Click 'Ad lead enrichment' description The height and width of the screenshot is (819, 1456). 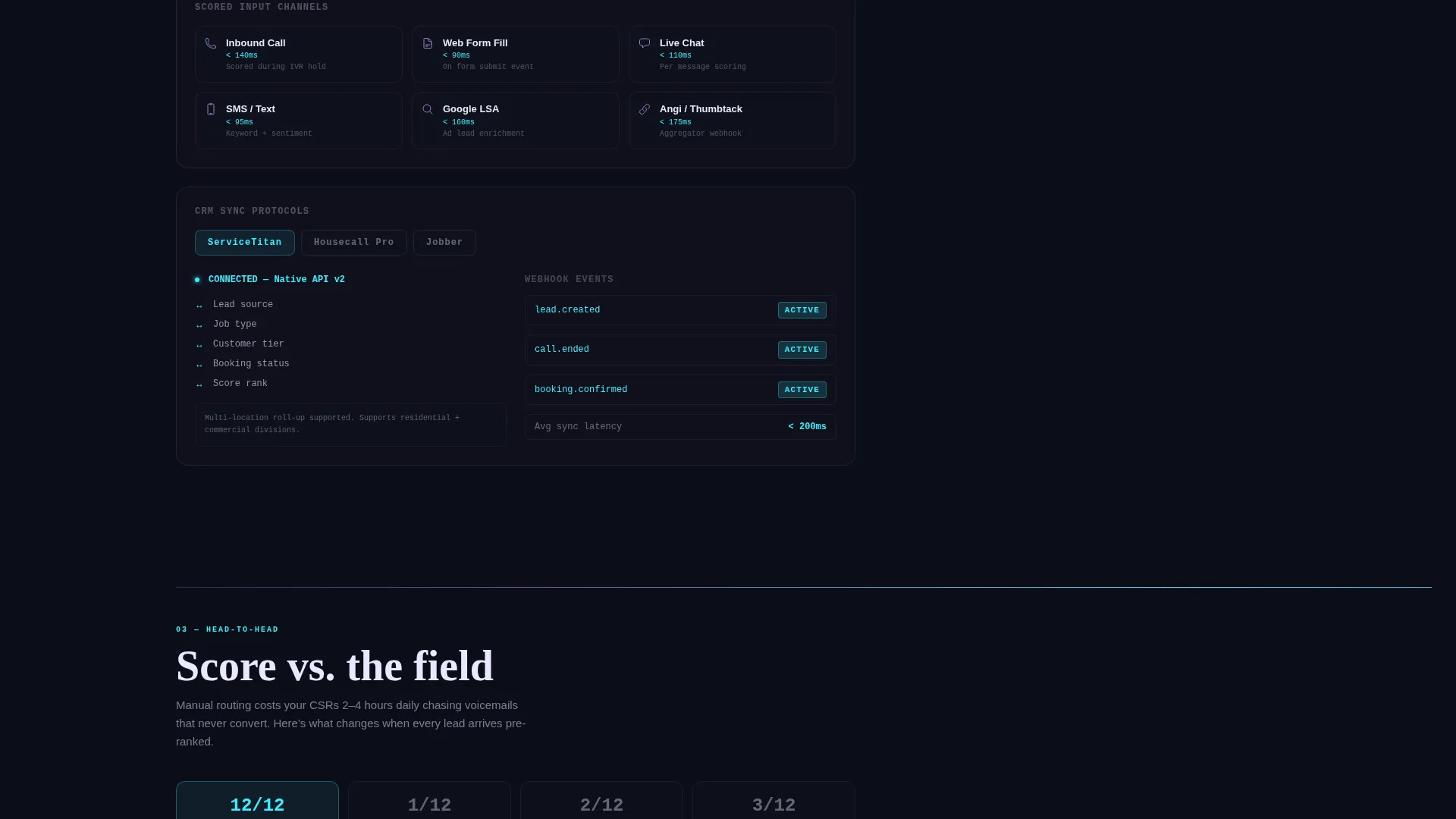[484, 133]
